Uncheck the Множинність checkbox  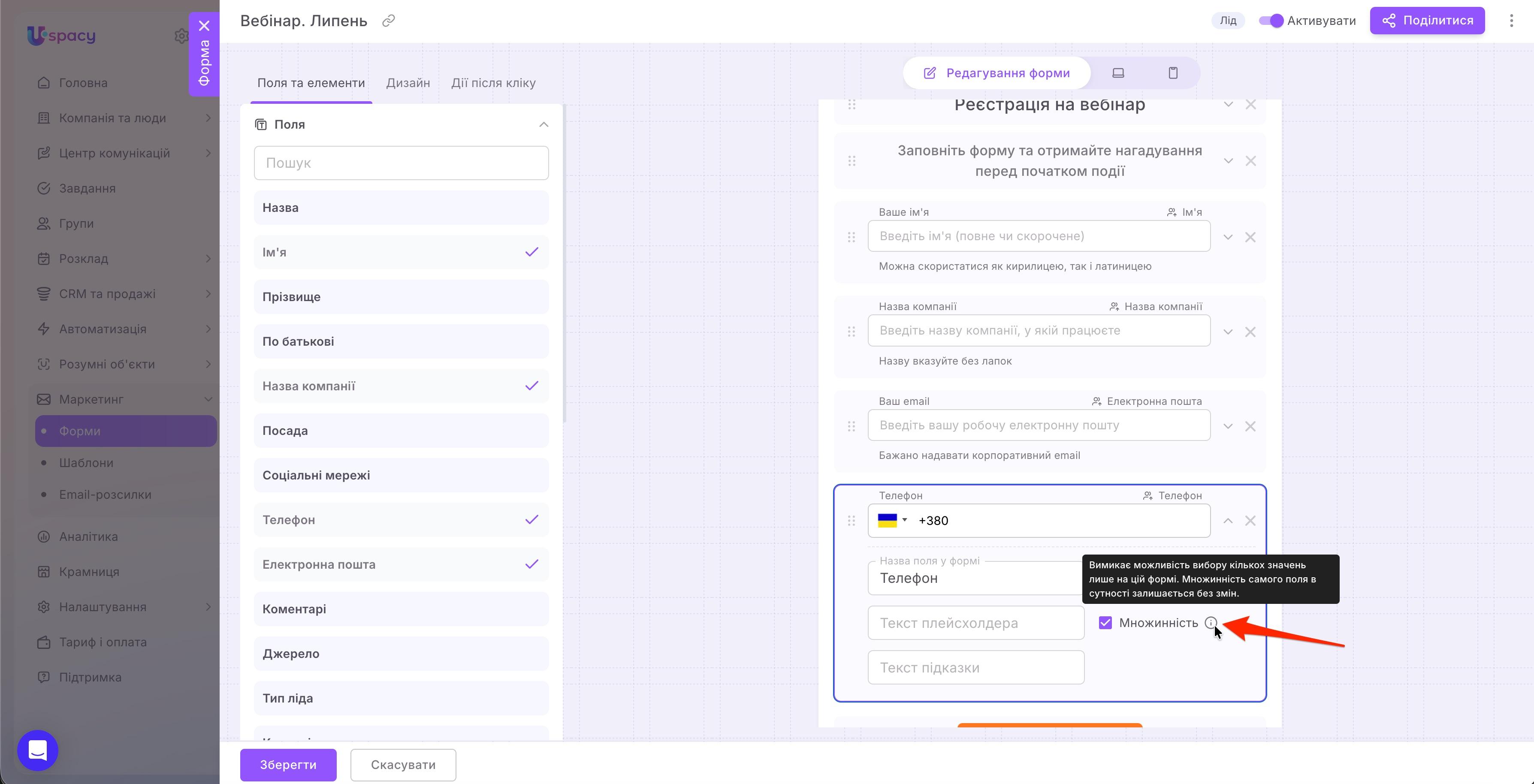[x=1105, y=623]
